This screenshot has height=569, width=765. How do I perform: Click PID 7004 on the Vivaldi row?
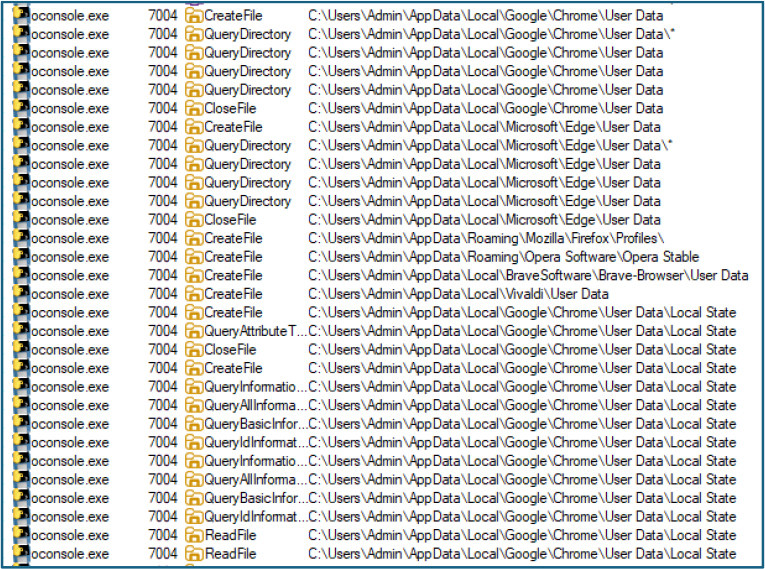coord(163,294)
